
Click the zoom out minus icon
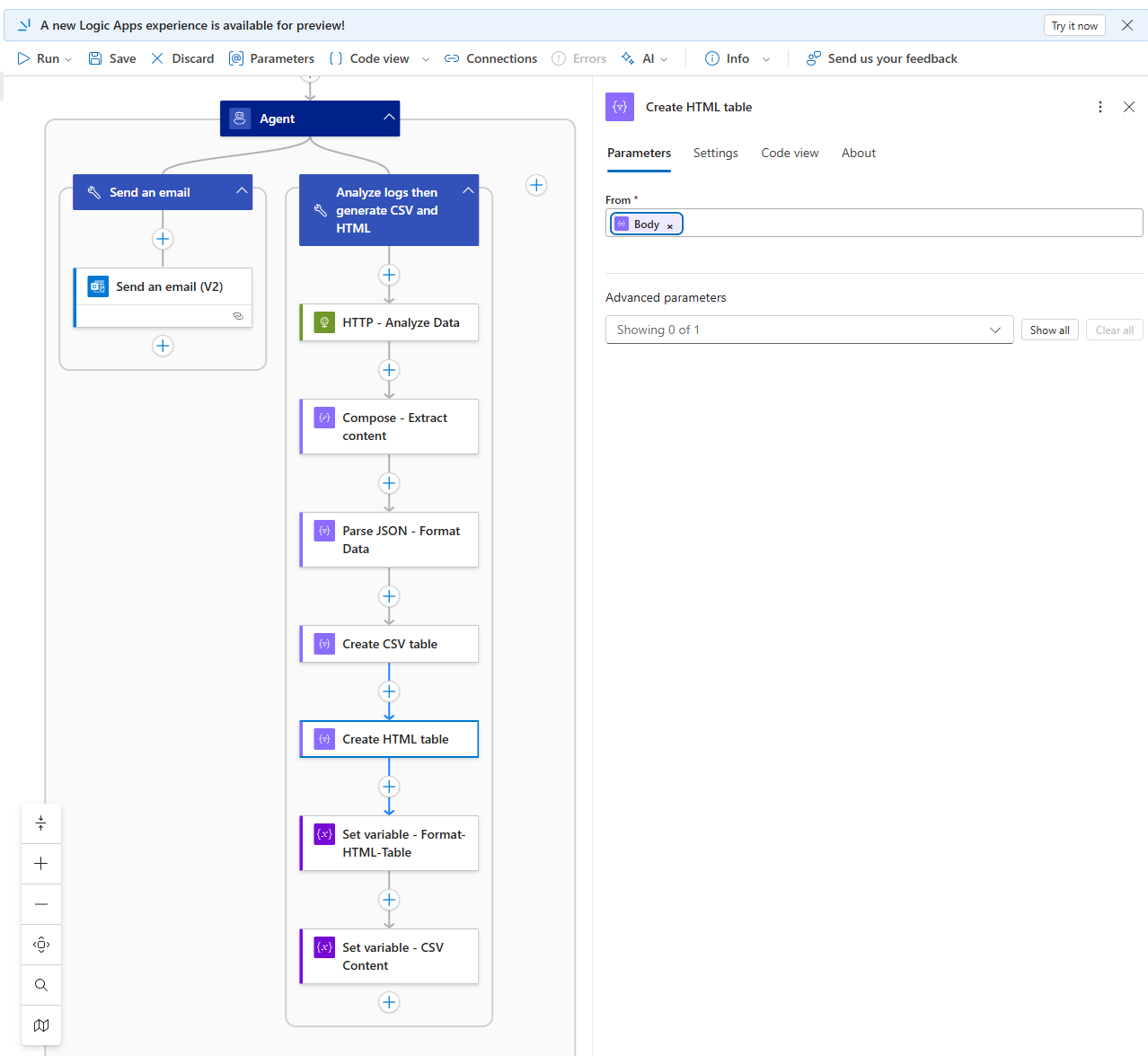click(x=41, y=904)
